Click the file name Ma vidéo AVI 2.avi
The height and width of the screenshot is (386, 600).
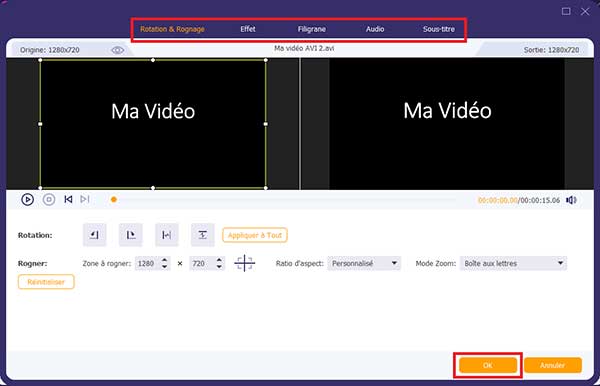point(304,48)
